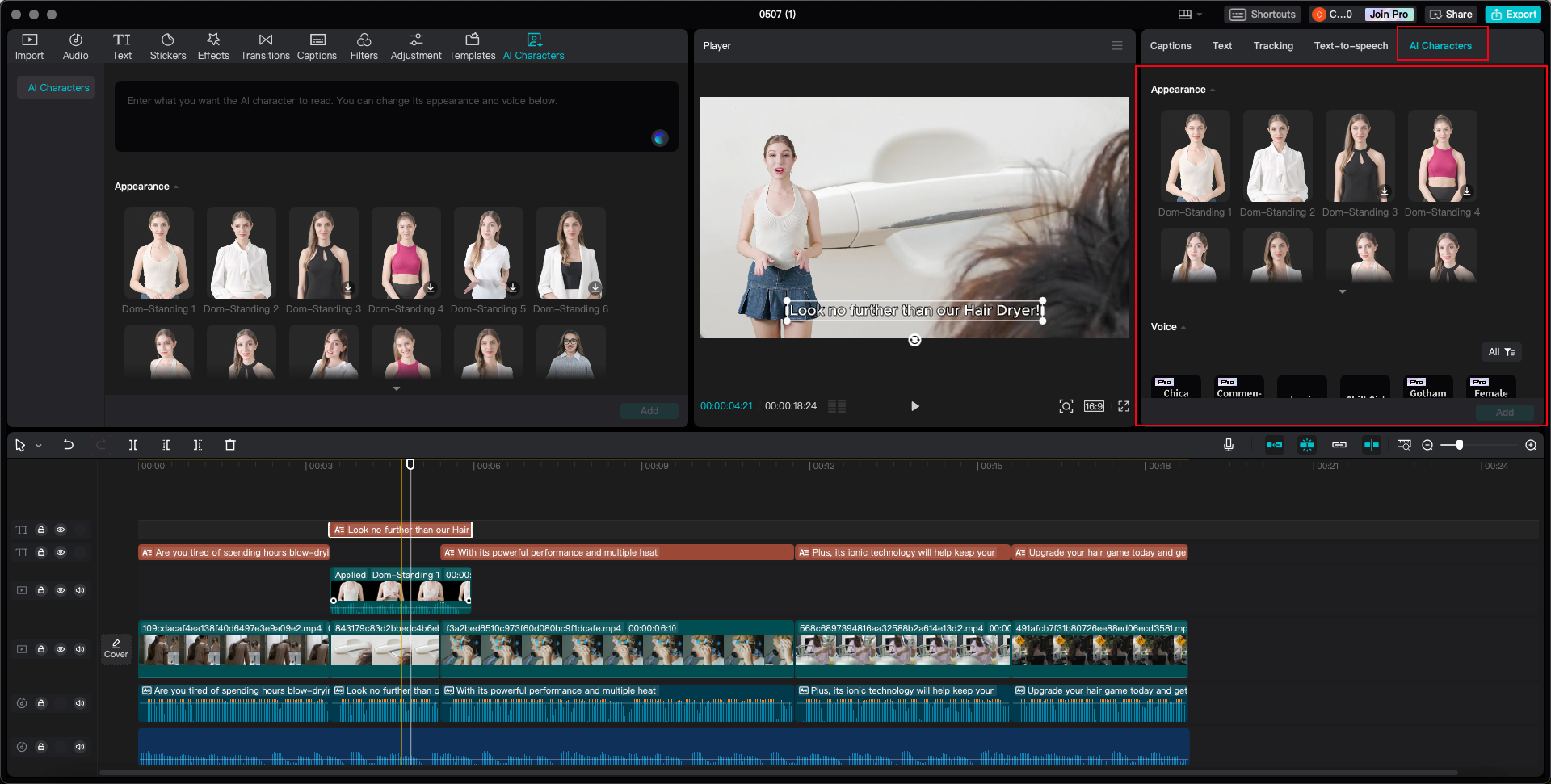This screenshot has height=784, width=1551.
Task: Click the Share button
Action: click(x=1451, y=15)
